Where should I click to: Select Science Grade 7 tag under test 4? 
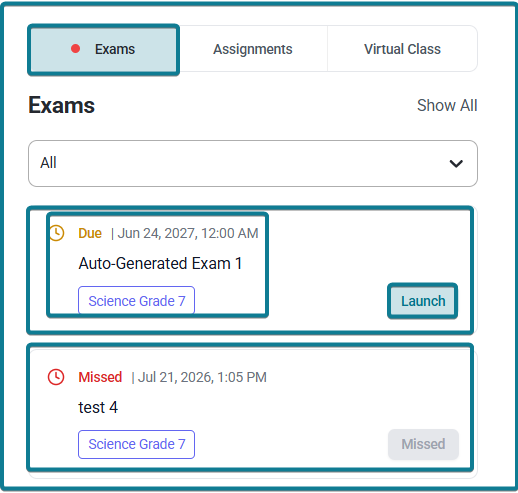click(137, 444)
